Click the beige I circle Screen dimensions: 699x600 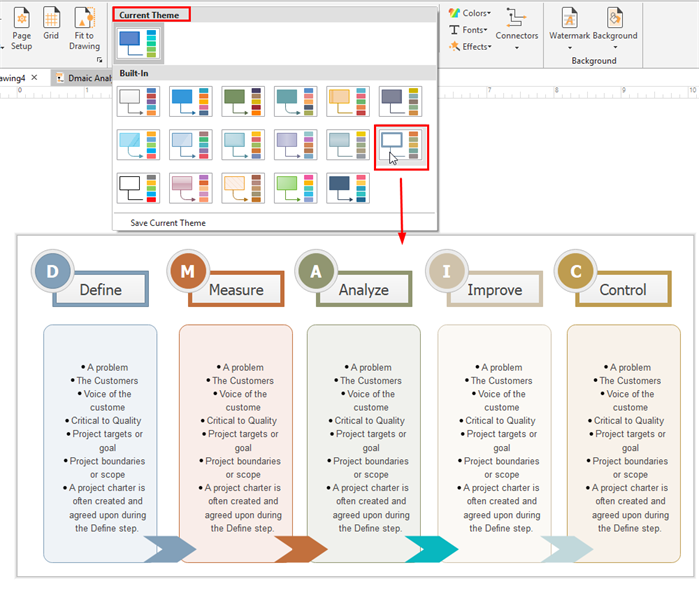pyautogui.click(x=446, y=271)
